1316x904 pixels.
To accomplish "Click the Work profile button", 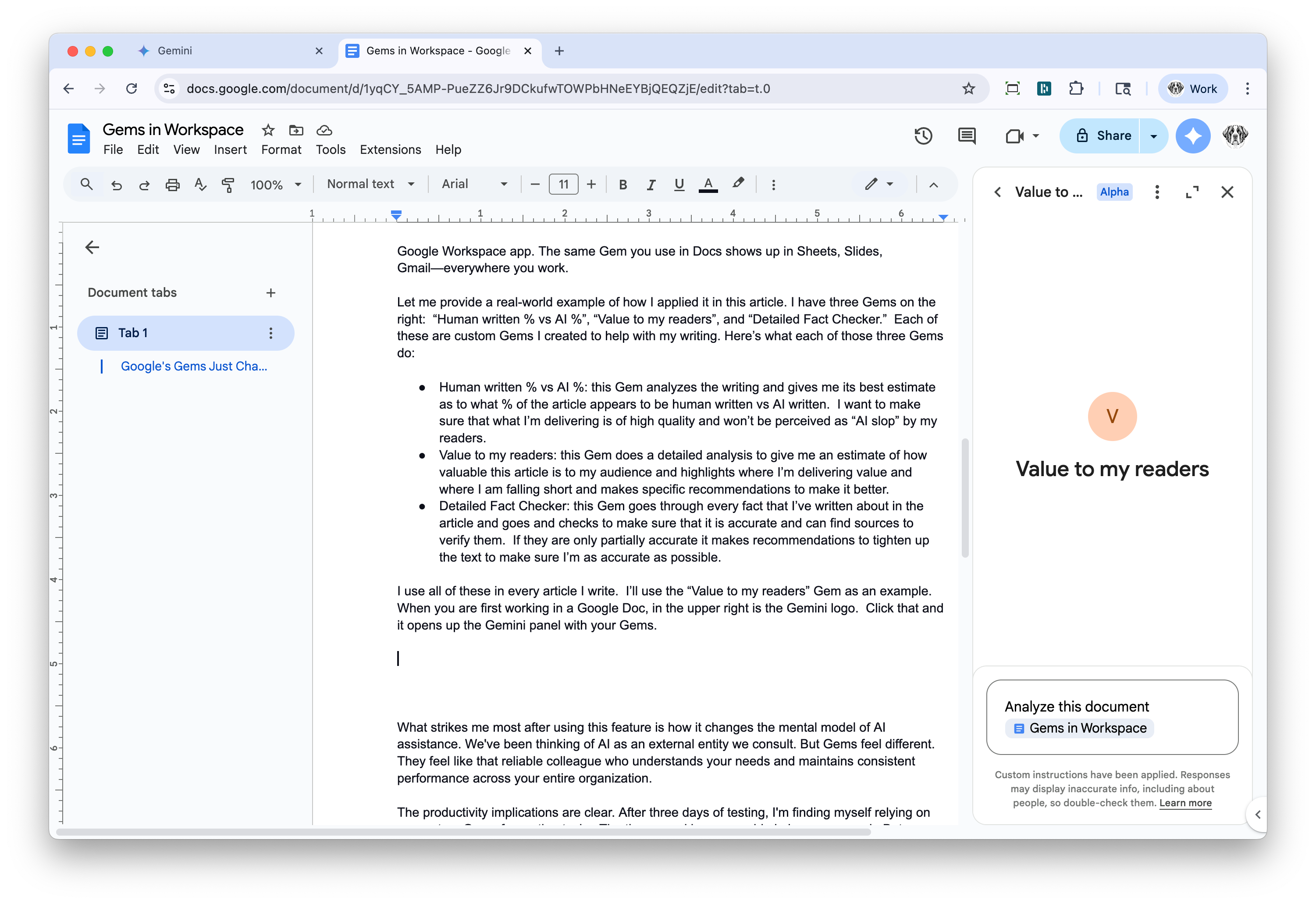I will pos(1194,89).
